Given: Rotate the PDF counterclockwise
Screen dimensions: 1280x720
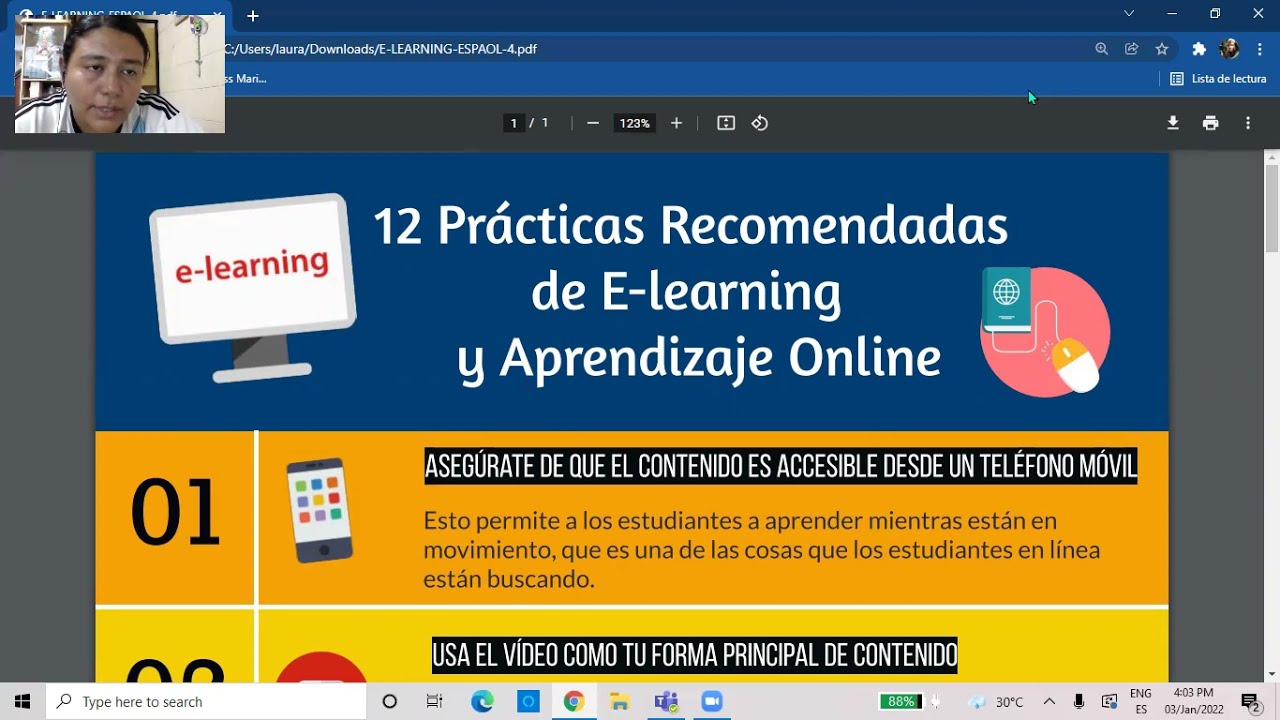Looking at the screenshot, I should (x=760, y=123).
